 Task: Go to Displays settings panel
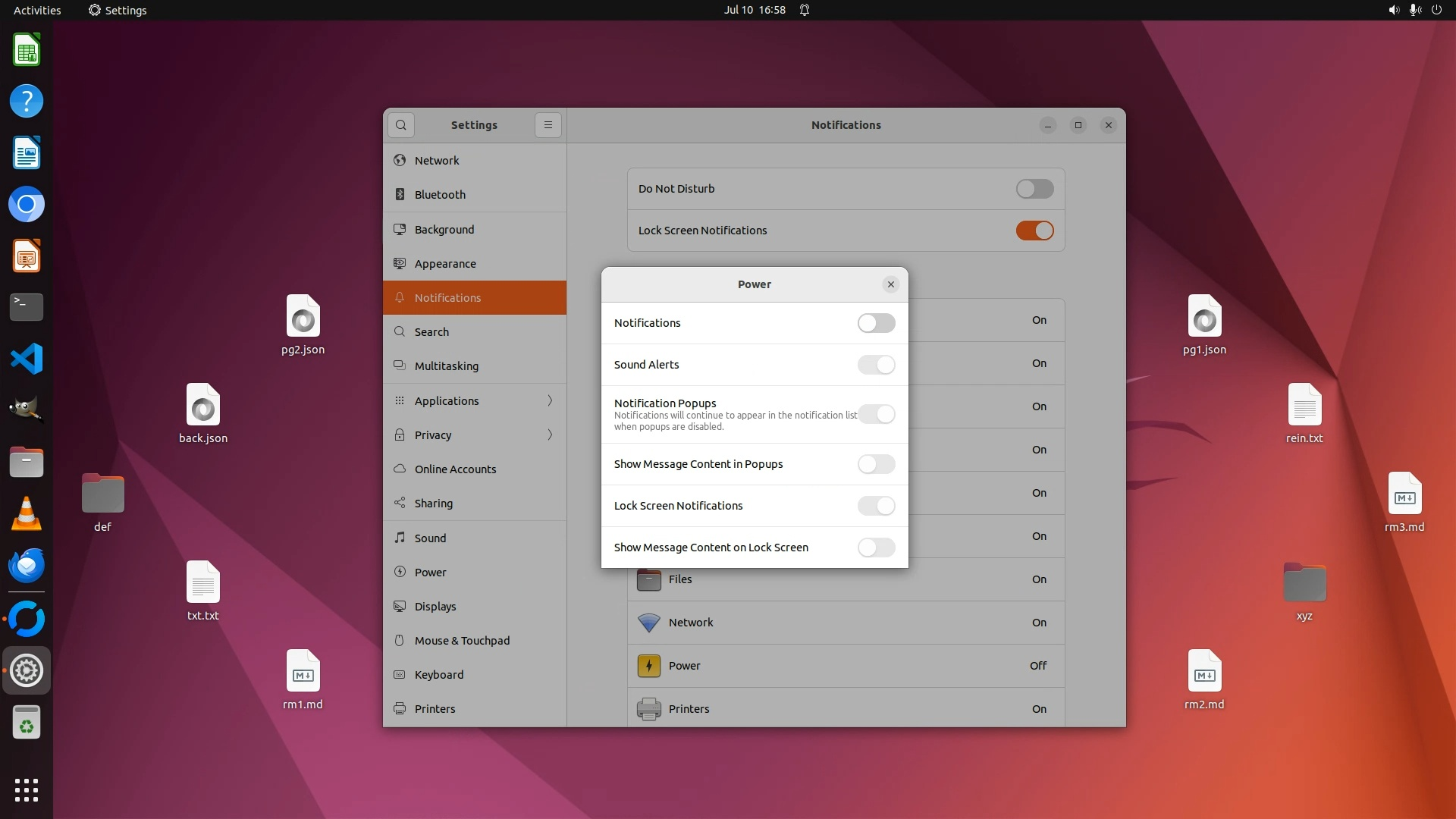pos(435,607)
